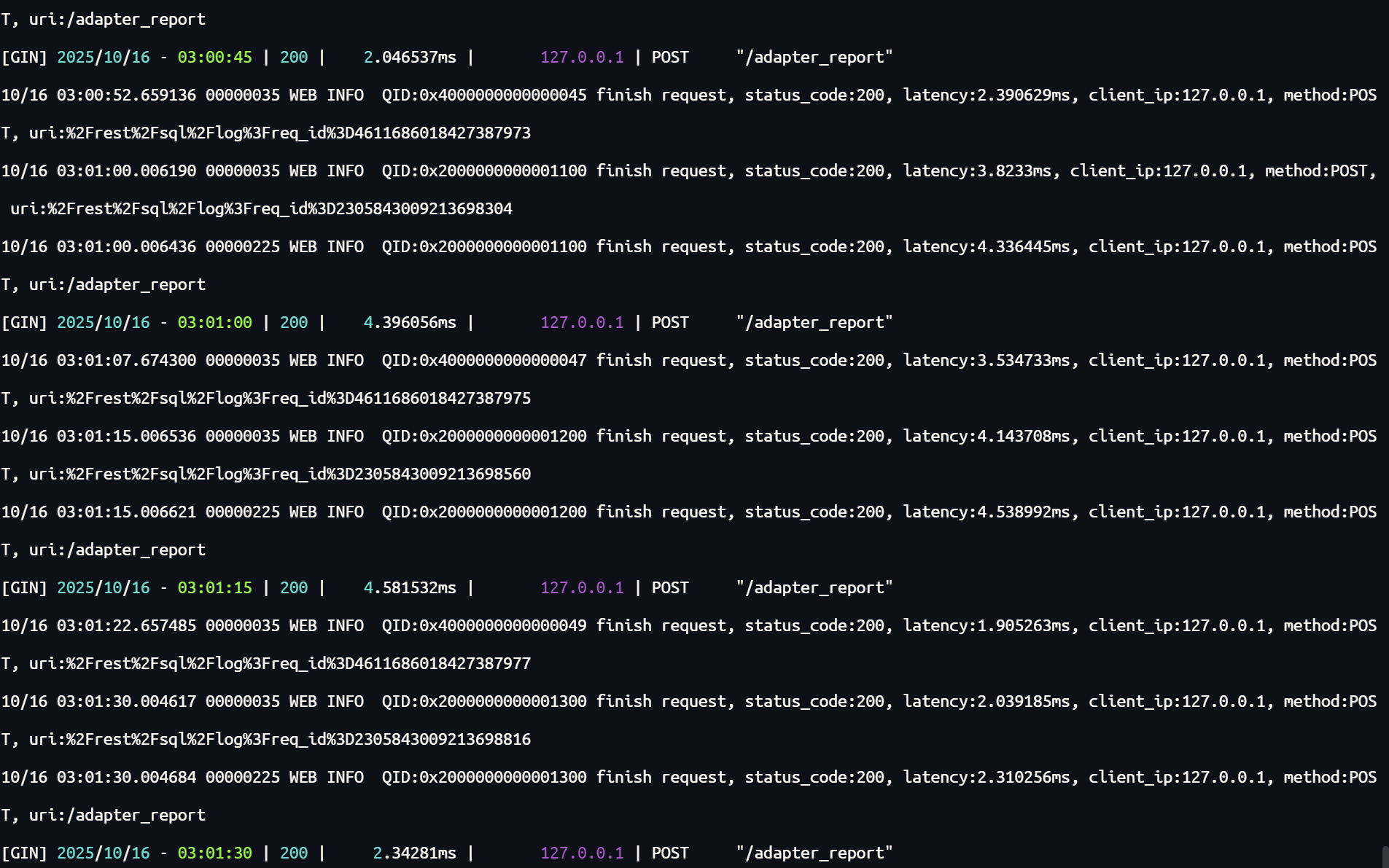Click the latency:4.143708ms value
This screenshot has height=868, width=1389.
pyautogui.click(x=987, y=437)
